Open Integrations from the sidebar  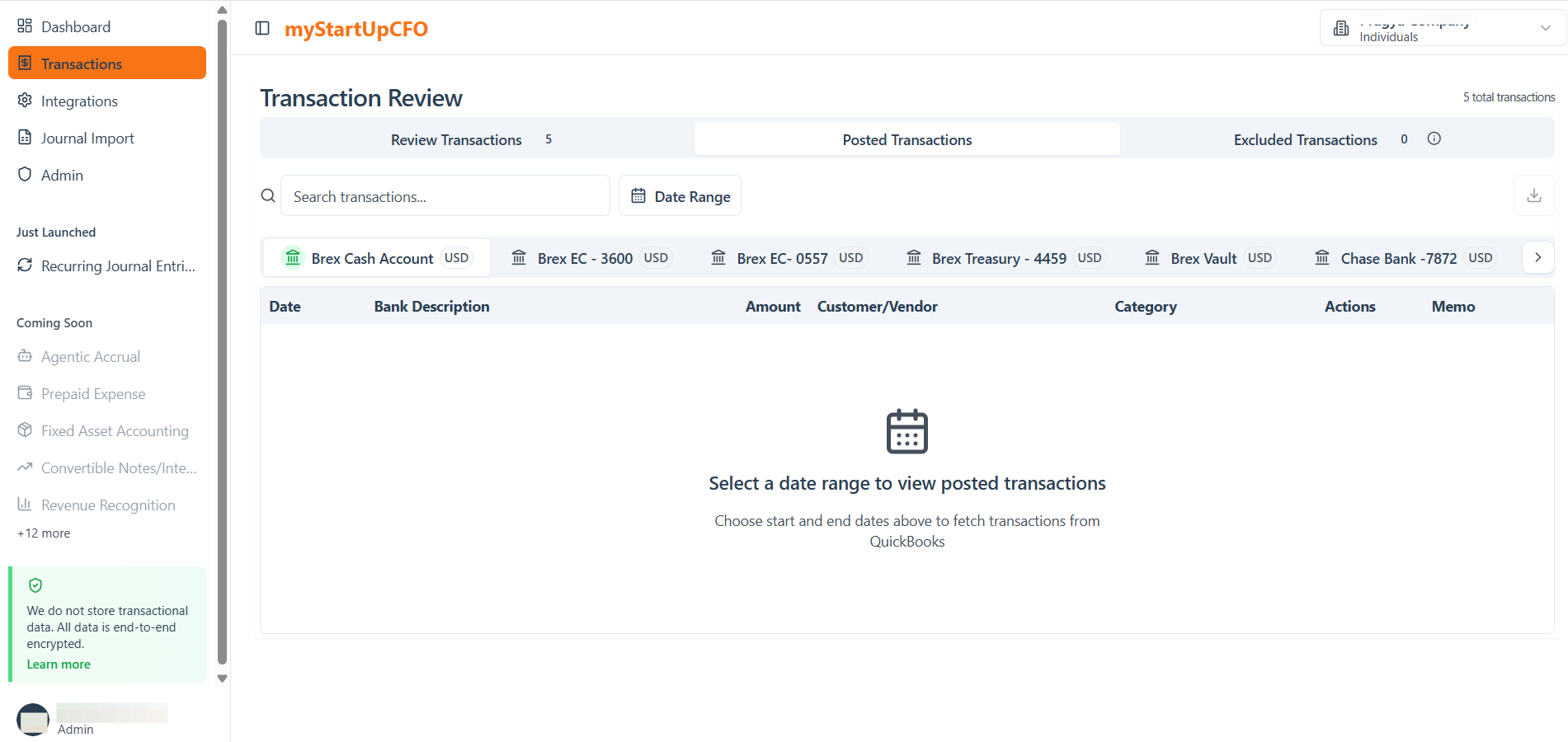pos(107,101)
